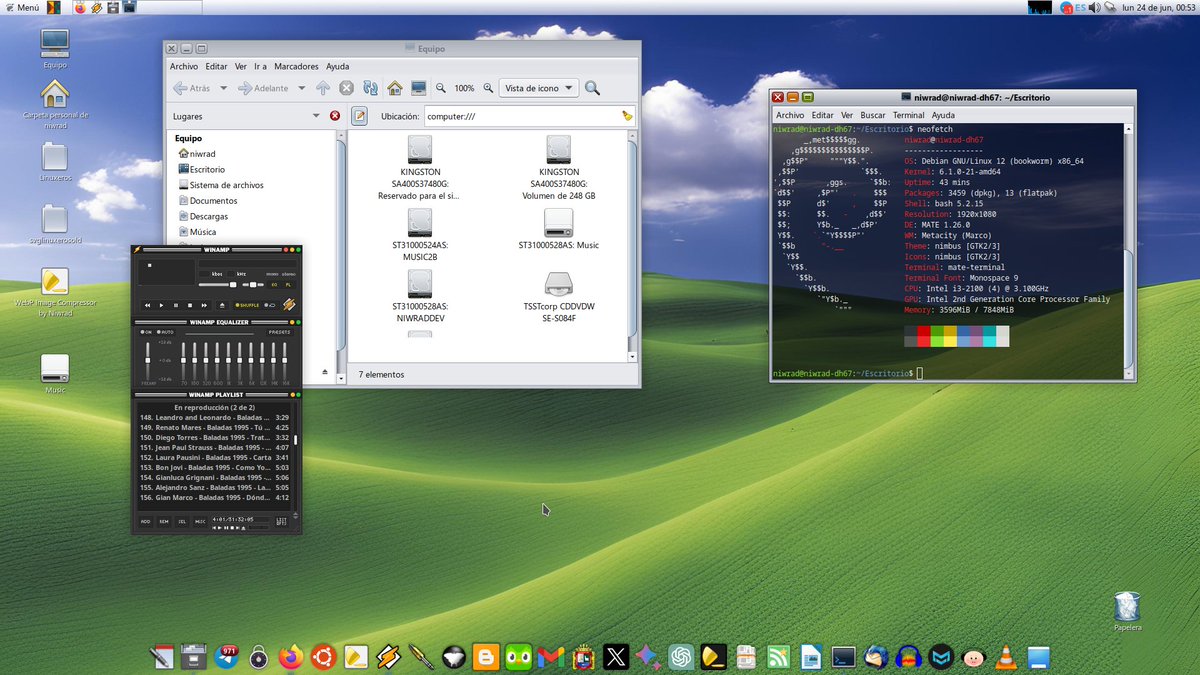Viewport: 1200px width, 675px height.
Task: Click playlist MISC button
Action: (x=200, y=522)
